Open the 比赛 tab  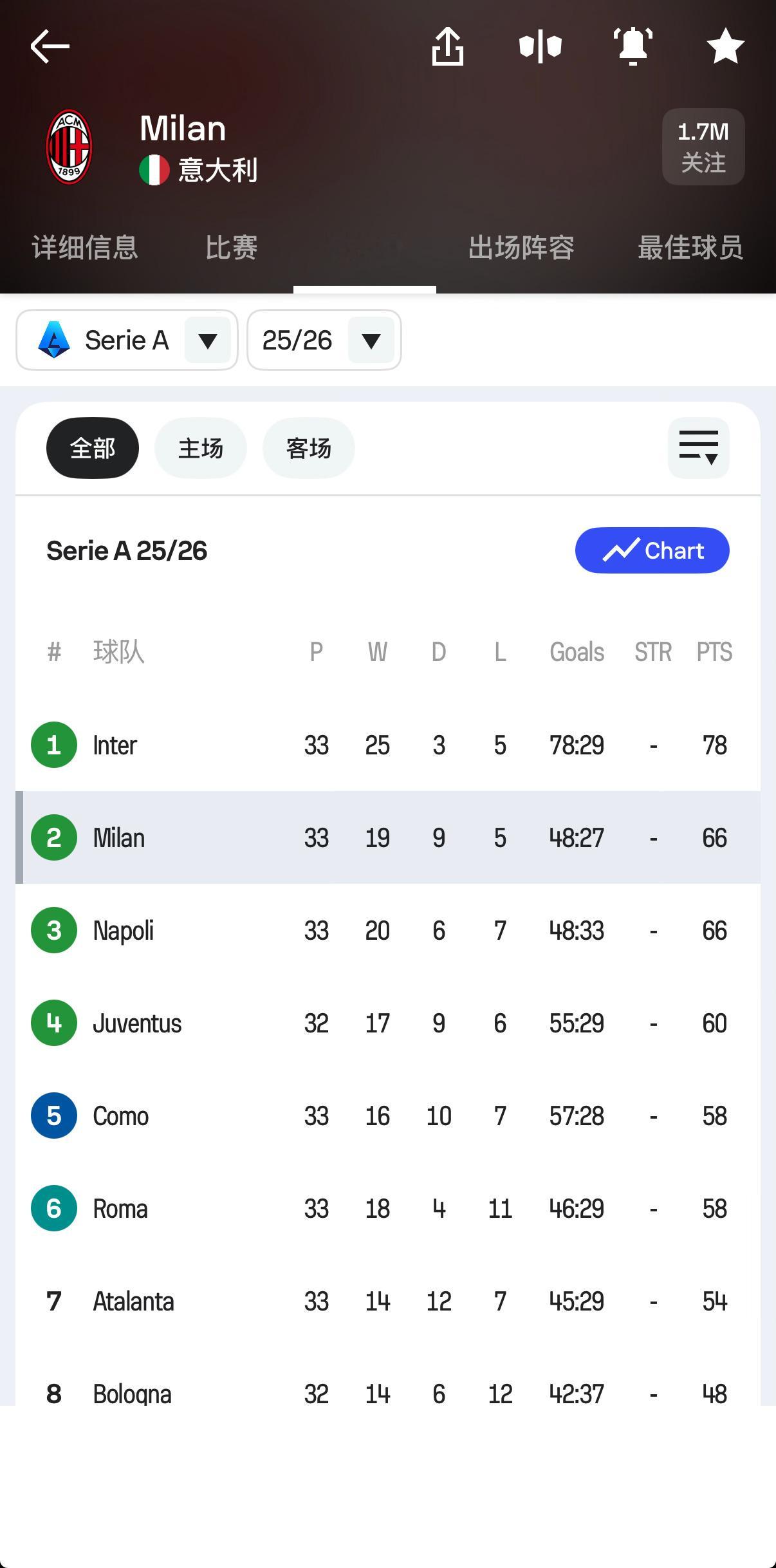pos(232,248)
